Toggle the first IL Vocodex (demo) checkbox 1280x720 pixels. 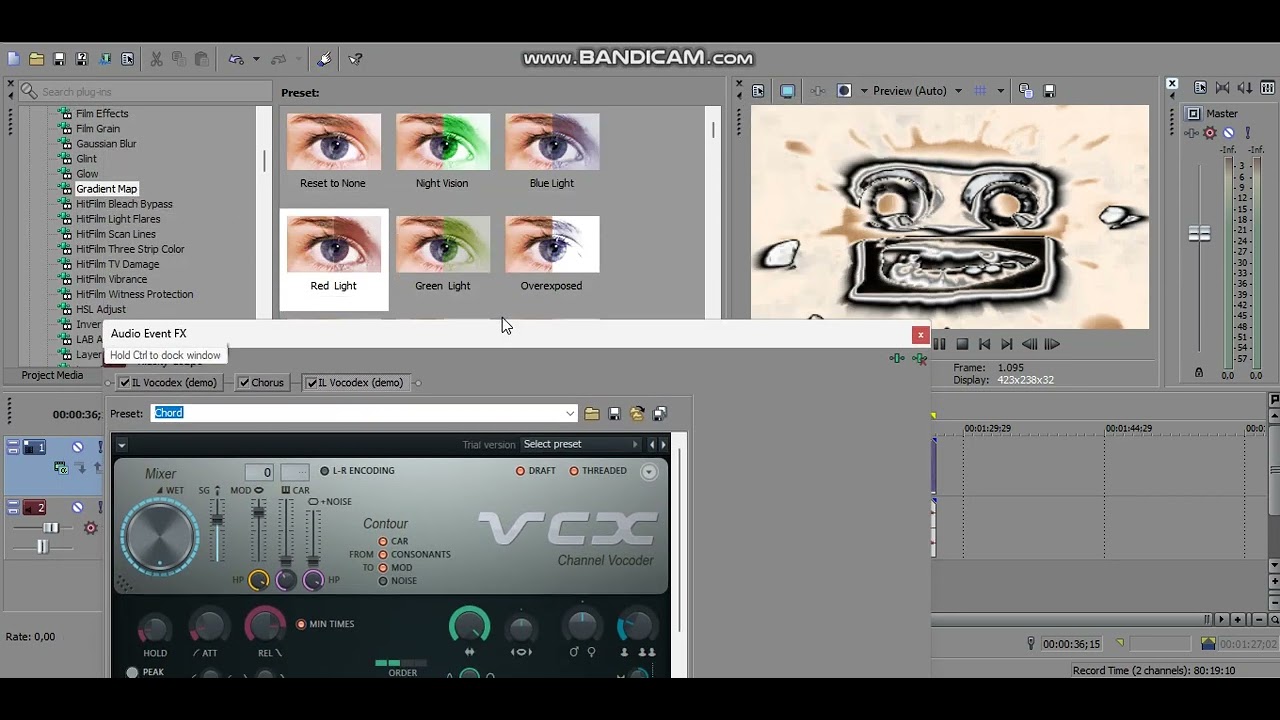(125, 383)
